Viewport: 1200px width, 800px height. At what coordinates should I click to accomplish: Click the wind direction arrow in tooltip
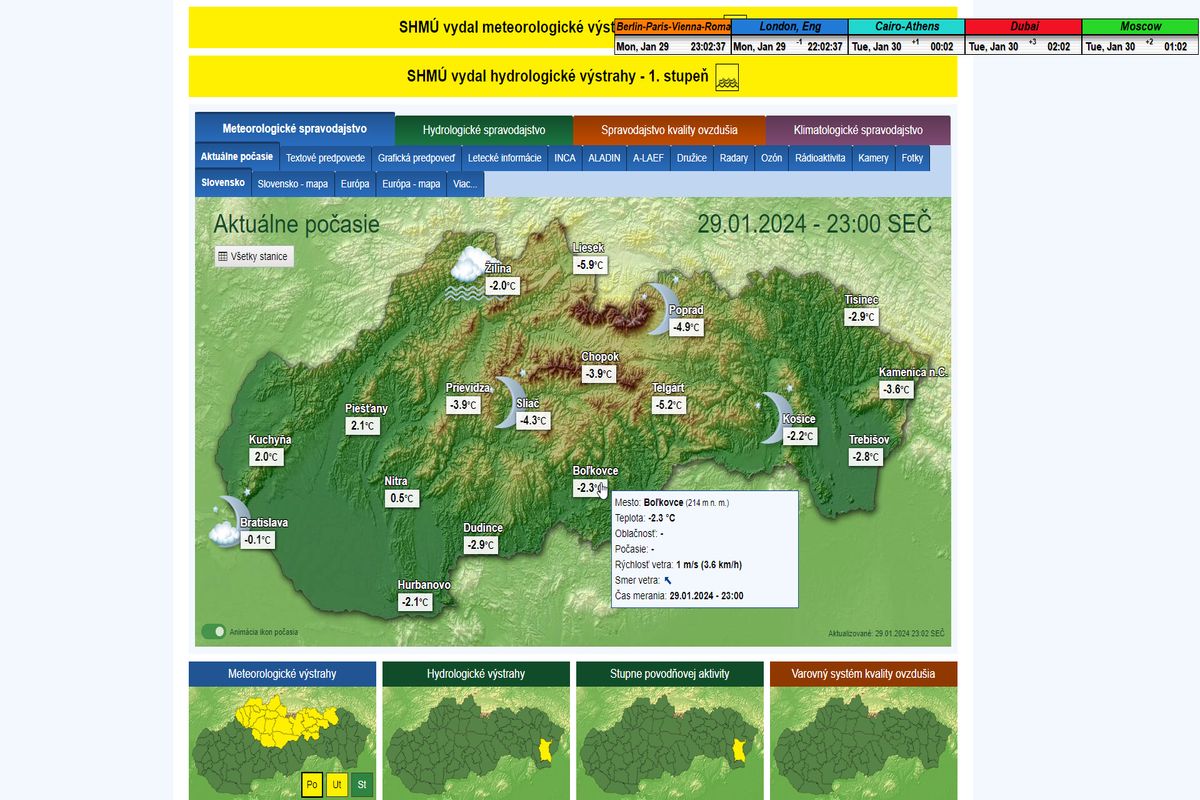(x=668, y=580)
